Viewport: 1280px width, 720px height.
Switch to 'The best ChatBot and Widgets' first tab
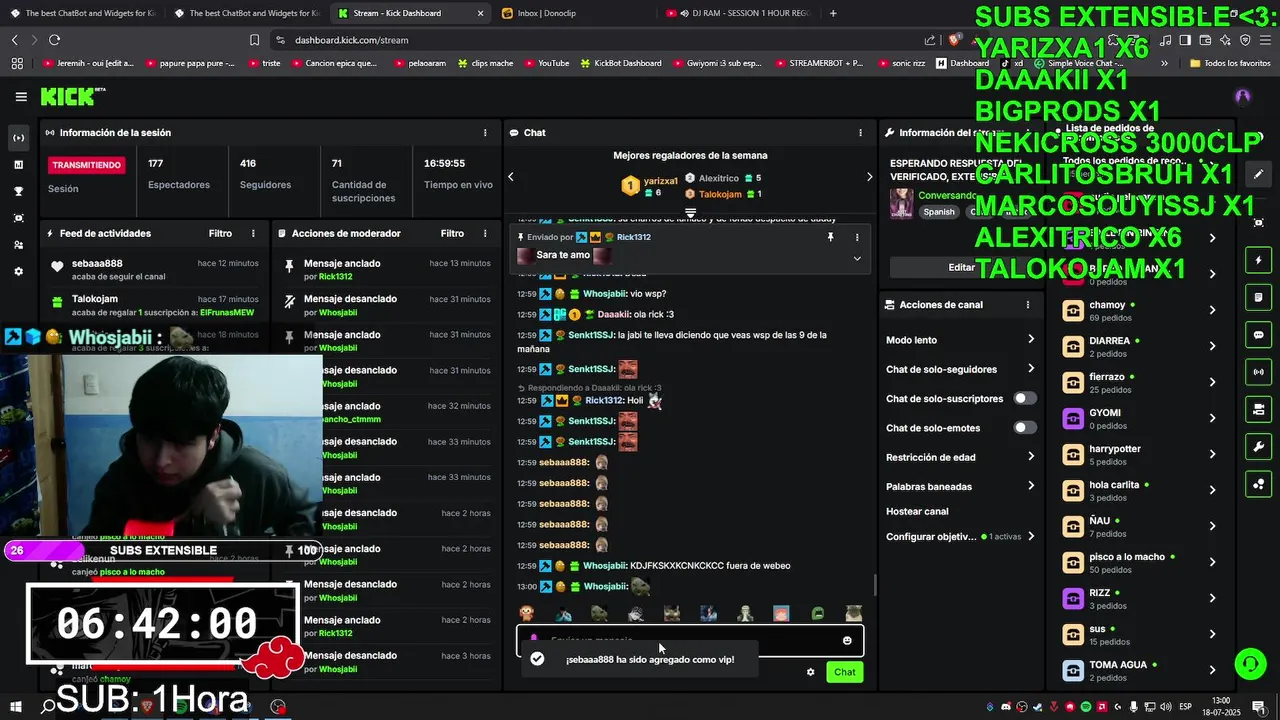82,13
